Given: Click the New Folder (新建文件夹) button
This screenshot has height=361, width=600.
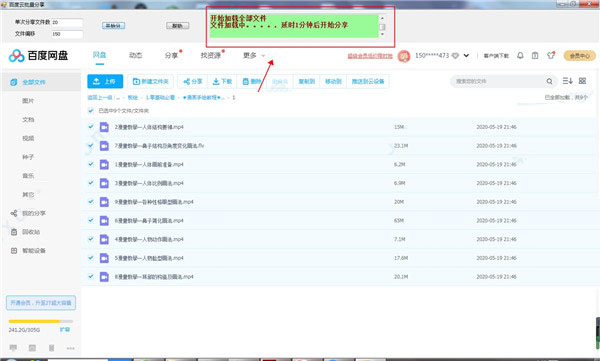Looking at the screenshot, I should coord(150,81).
